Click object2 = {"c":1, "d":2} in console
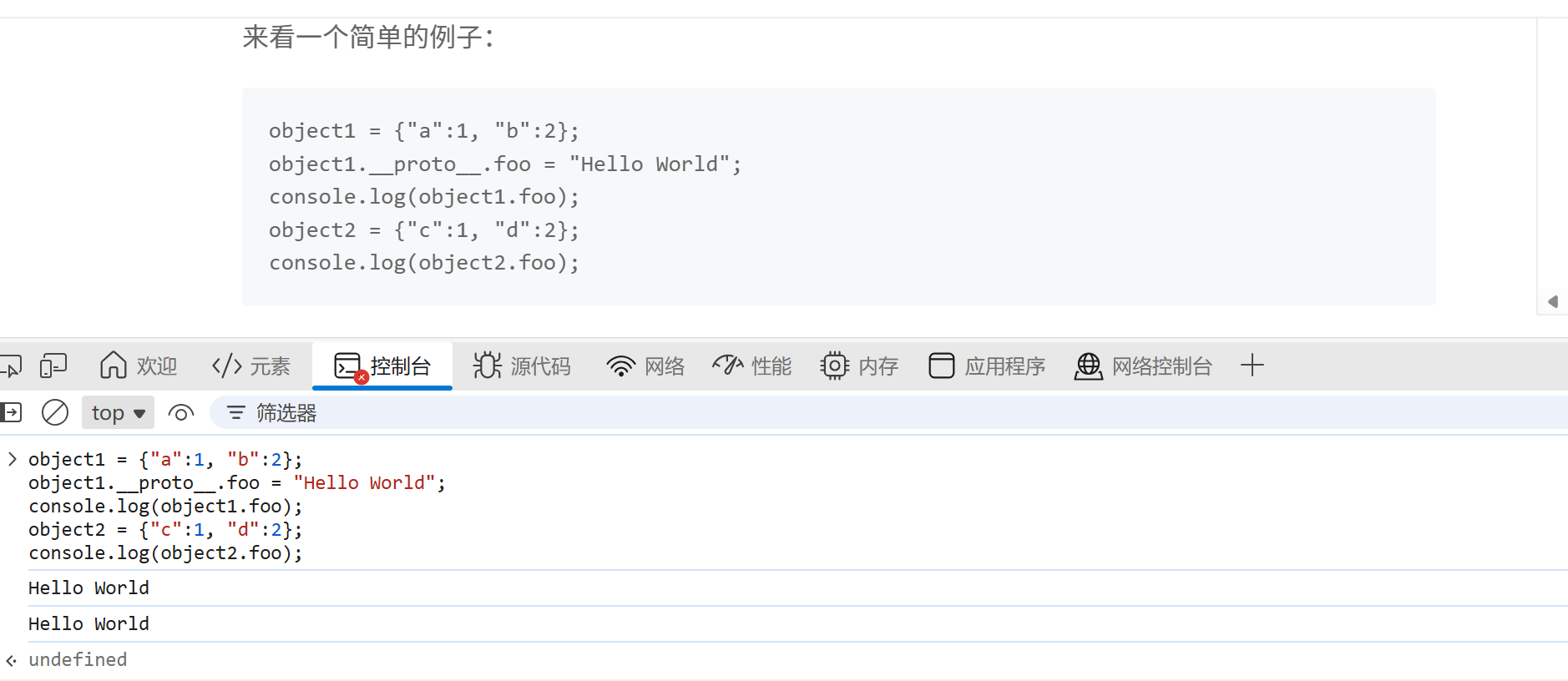The height and width of the screenshot is (681, 1568). click(165, 529)
